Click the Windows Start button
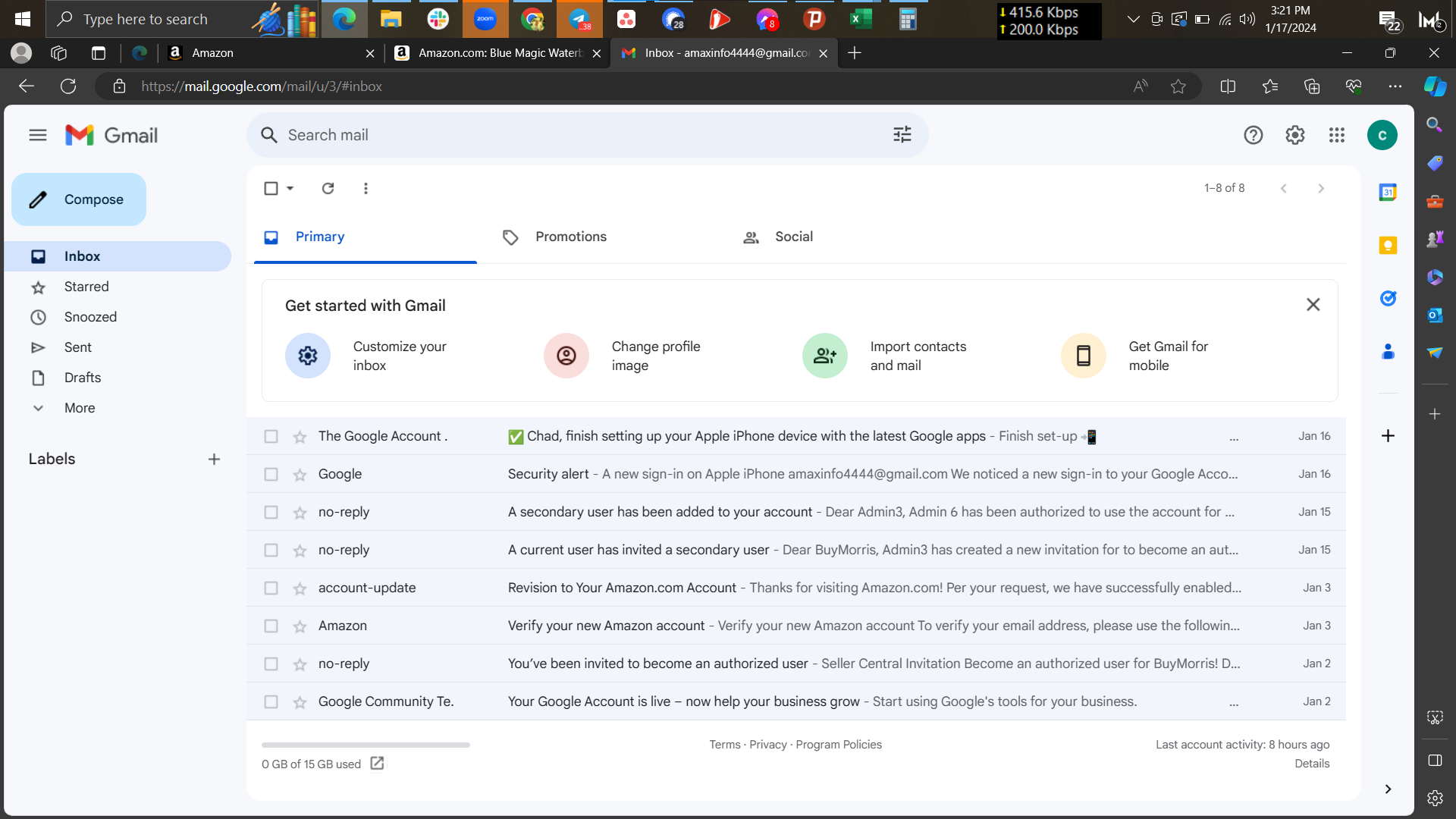The image size is (1456, 819). [22, 19]
